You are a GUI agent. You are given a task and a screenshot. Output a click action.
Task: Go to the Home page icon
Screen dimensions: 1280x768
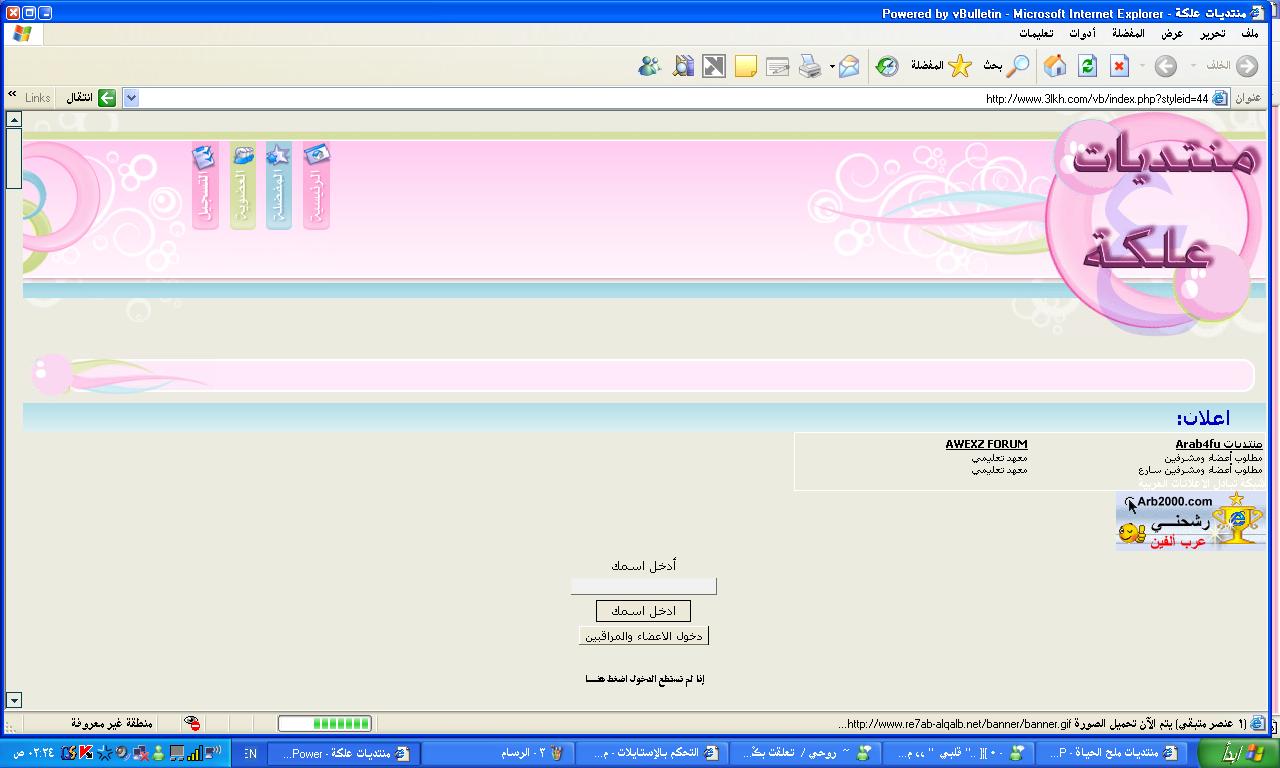click(1054, 67)
